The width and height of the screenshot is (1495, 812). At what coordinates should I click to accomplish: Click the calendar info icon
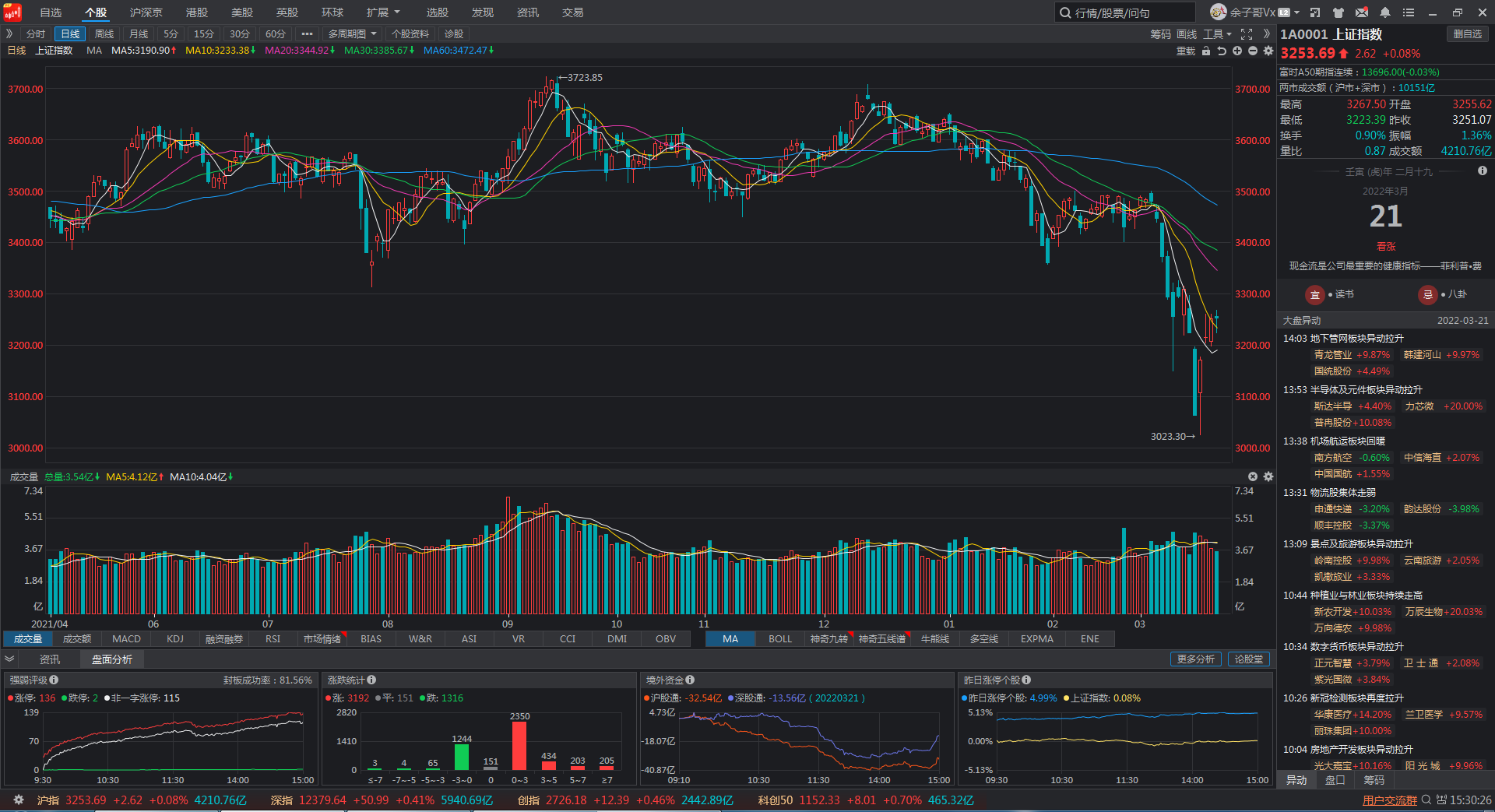coord(1483,170)
